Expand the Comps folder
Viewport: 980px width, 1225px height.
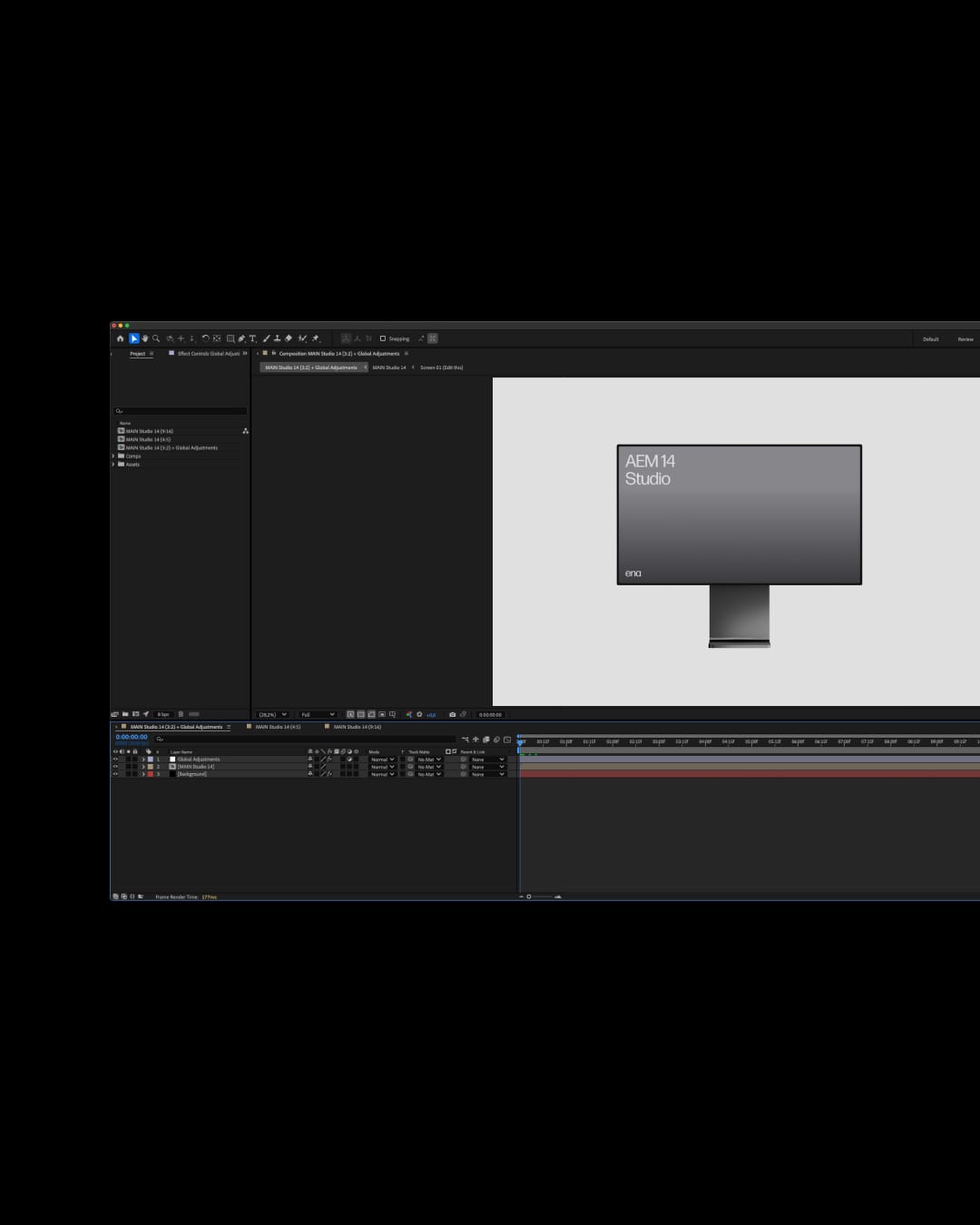(x=113, y=456)
